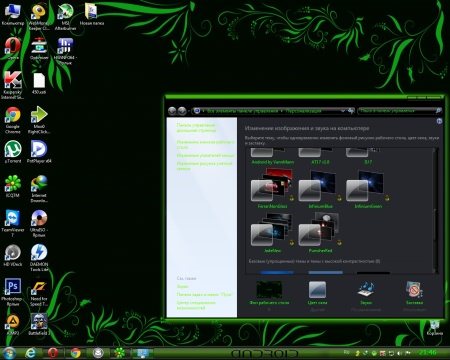
Task: Launch Chrome from the taskbar
Action: click(x=76, y=353)
